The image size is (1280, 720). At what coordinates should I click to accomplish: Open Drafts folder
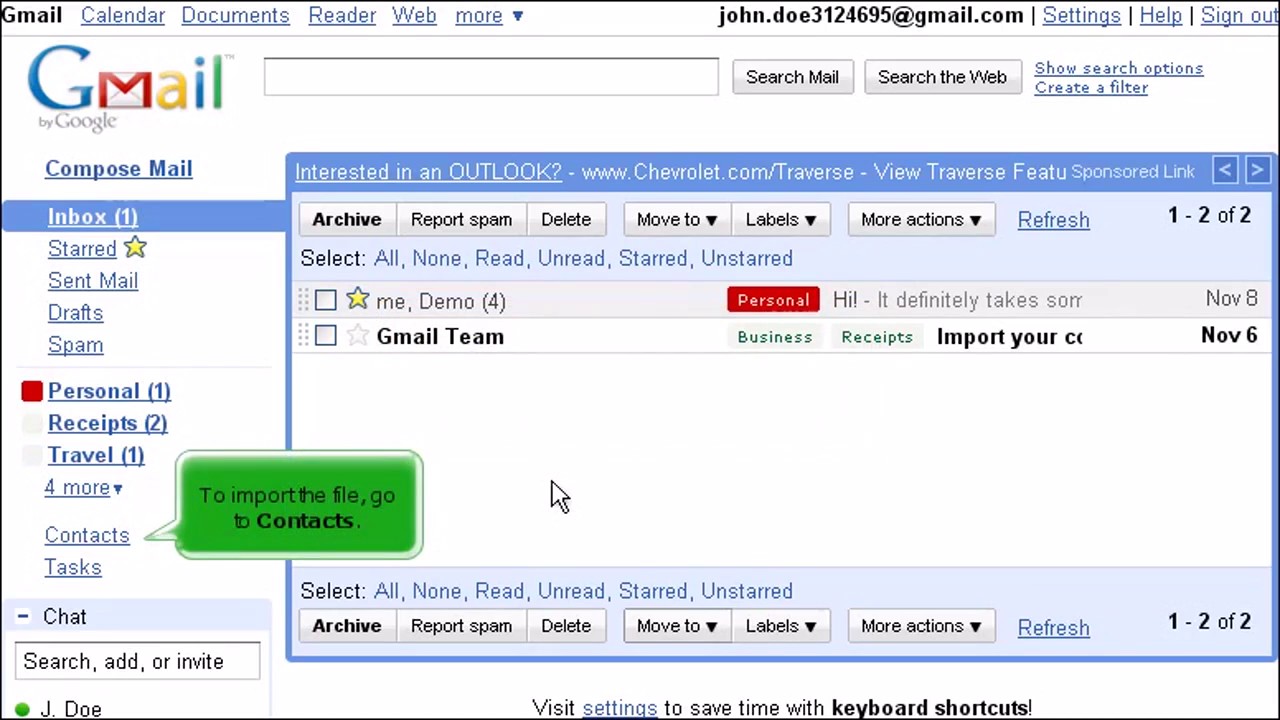pos(75,313)
